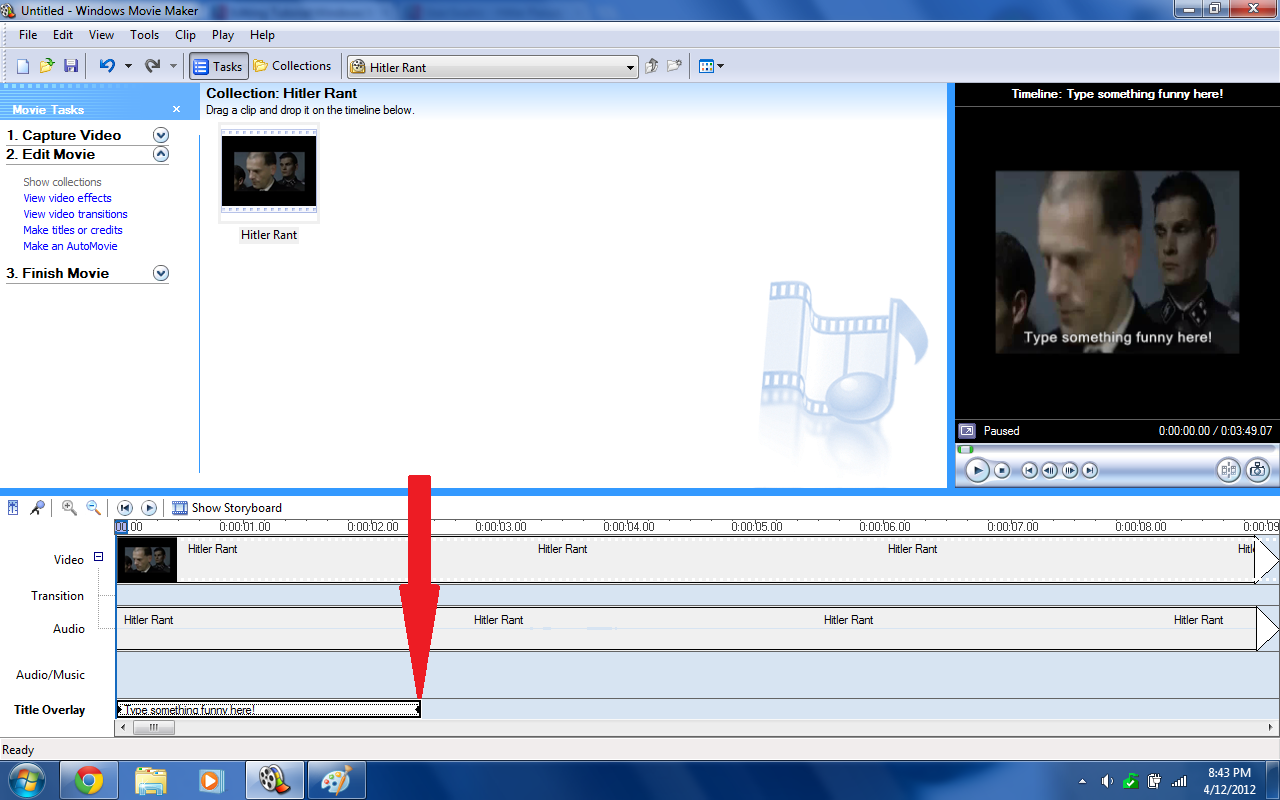
Task: Click the Make an AutoMovie link
Action: [x=70, y=246]
